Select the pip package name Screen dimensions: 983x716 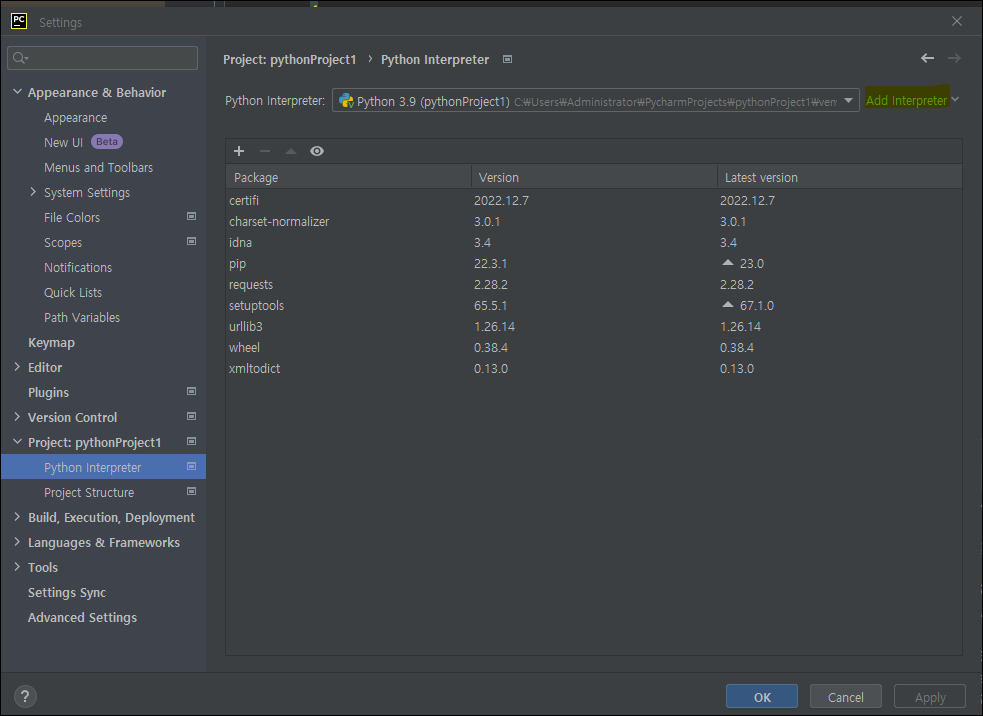[x=238, y=264]
